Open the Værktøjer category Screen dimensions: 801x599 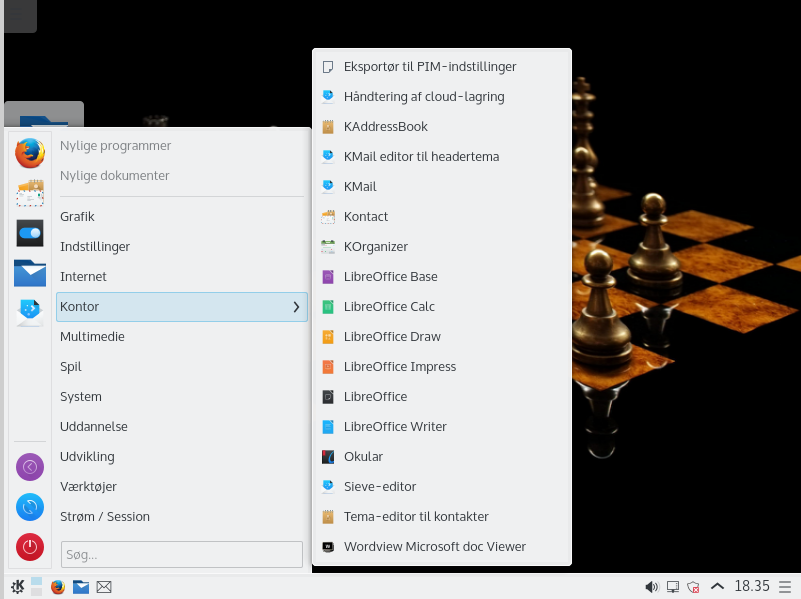pyautogui.click(x=182, y=487)
